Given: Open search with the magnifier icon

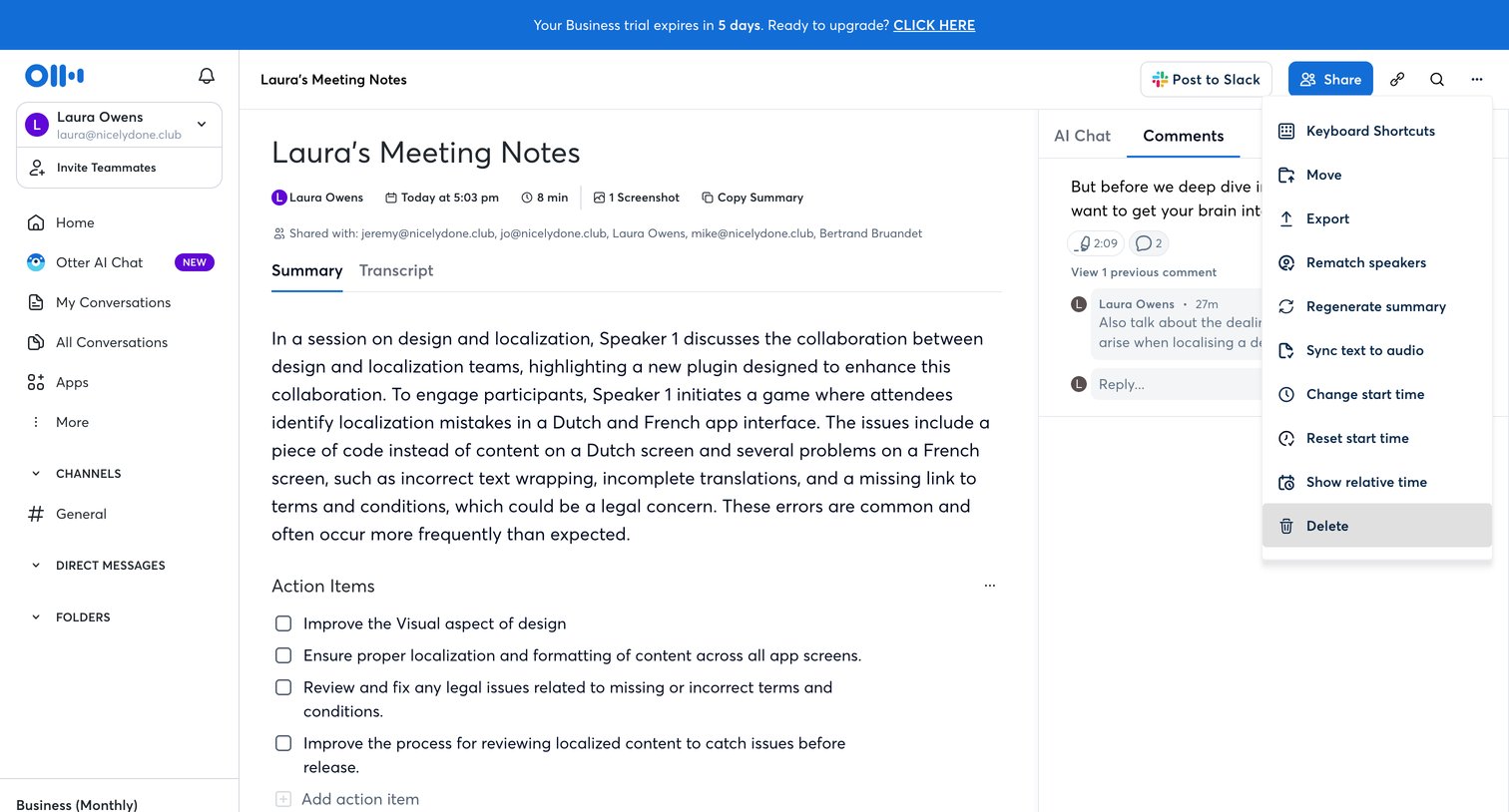Looking at the screenshot, I should pos(1437,80).
